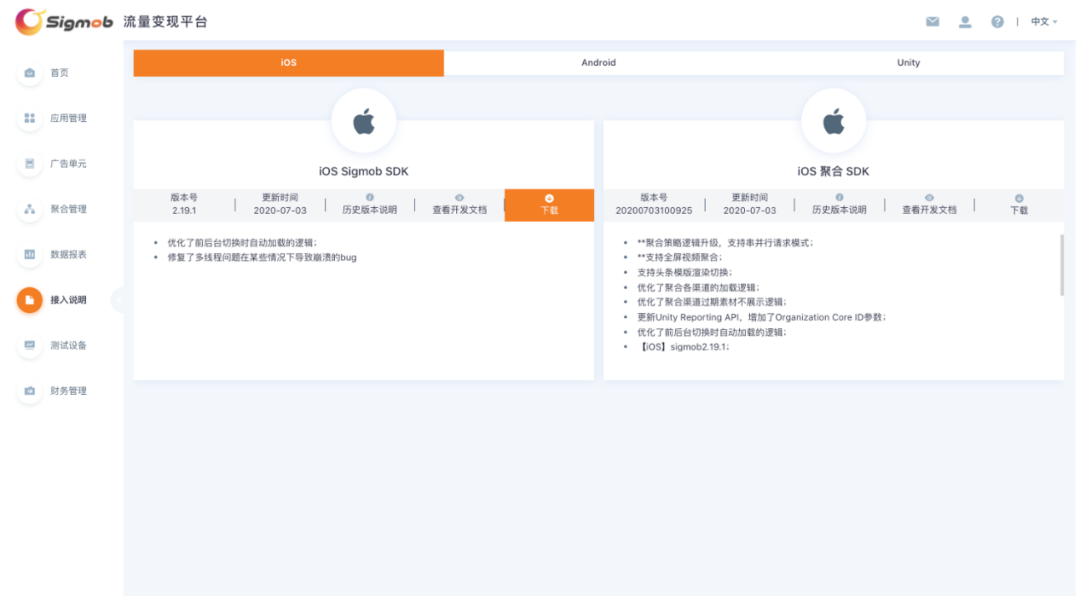Open the user account icon
This screenshot has height=596, width=1080.
tap(965, 21)
